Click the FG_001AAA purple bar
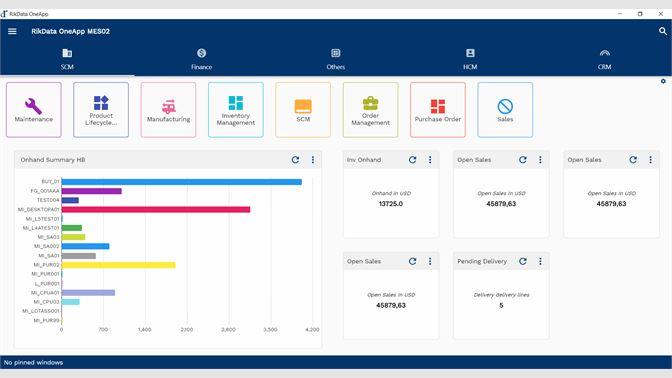Image resolution: width=672 pixels, height=378 pixels. click(92, 191)
